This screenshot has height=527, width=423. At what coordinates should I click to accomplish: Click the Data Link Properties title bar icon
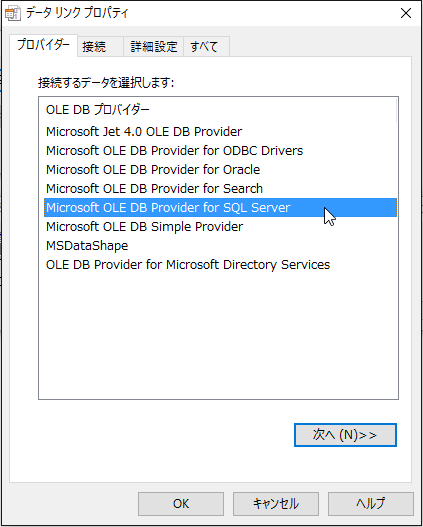coord(13,13)
